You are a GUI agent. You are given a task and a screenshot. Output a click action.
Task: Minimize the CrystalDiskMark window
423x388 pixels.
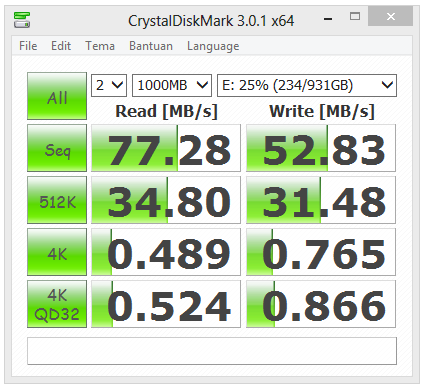[328, 19]
